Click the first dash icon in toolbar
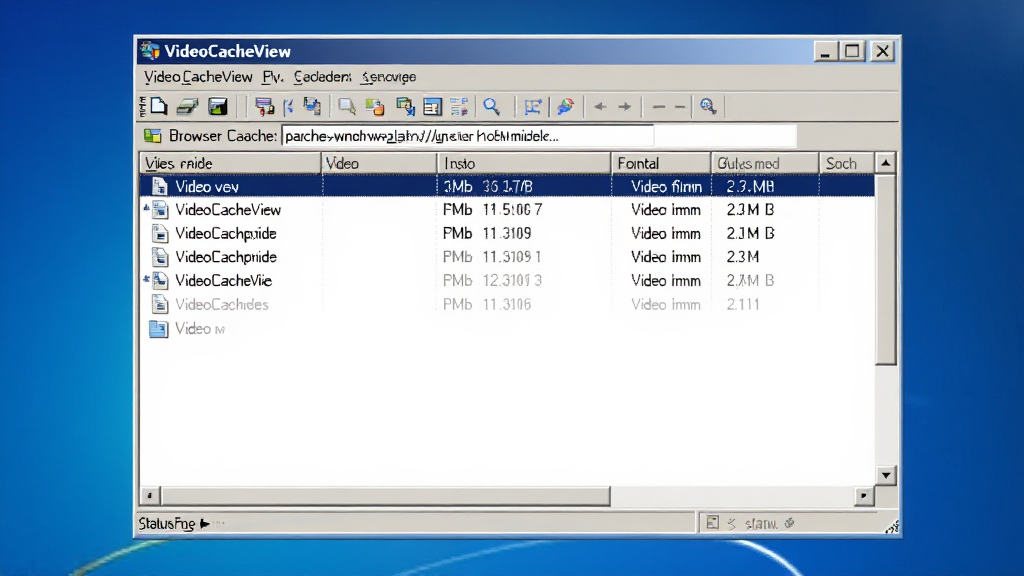The height and width of the screenshot is (576, 1024). pyautogui.click(x=658, y=107)
